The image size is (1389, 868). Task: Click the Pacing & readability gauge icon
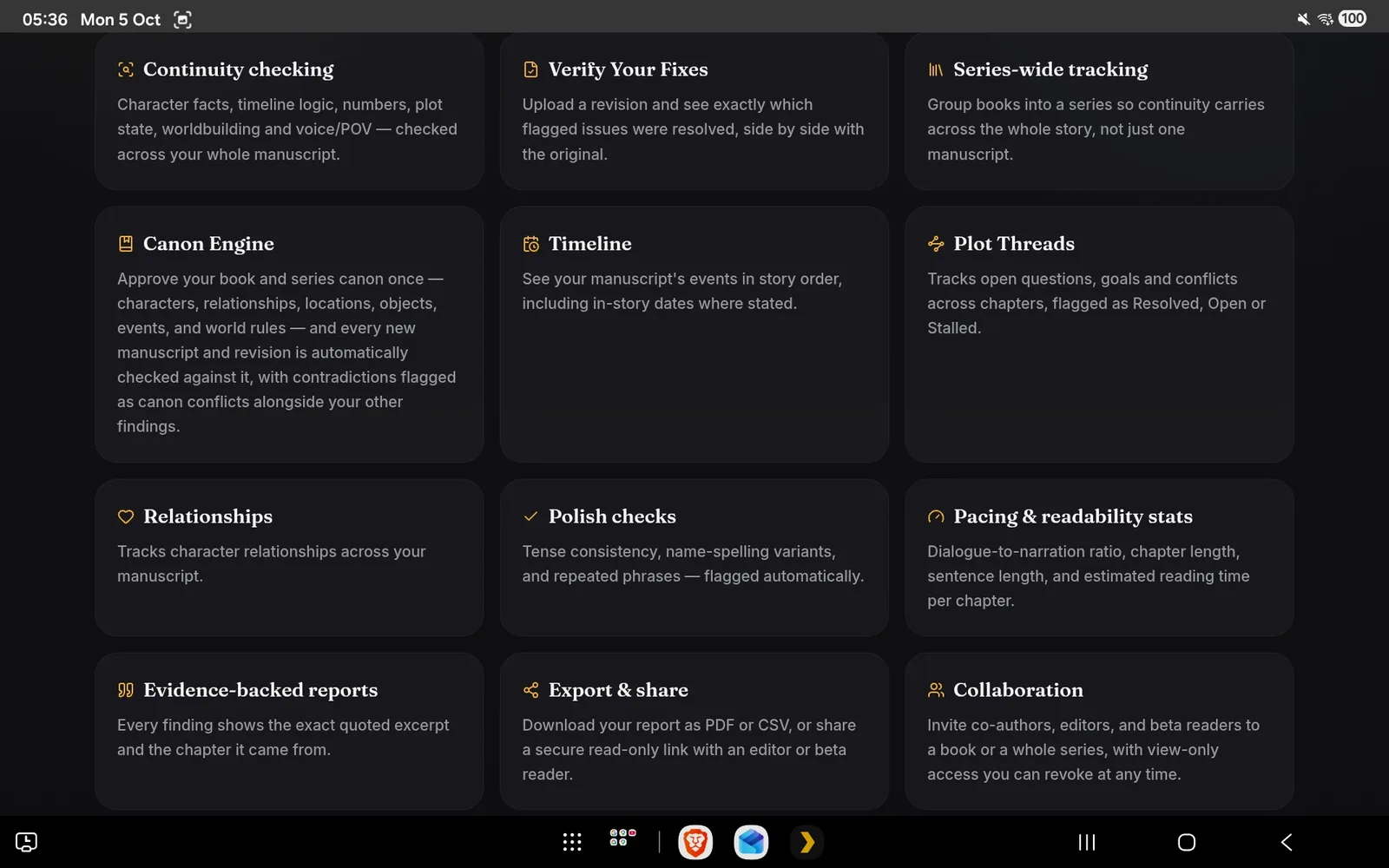tap(936, 516)
